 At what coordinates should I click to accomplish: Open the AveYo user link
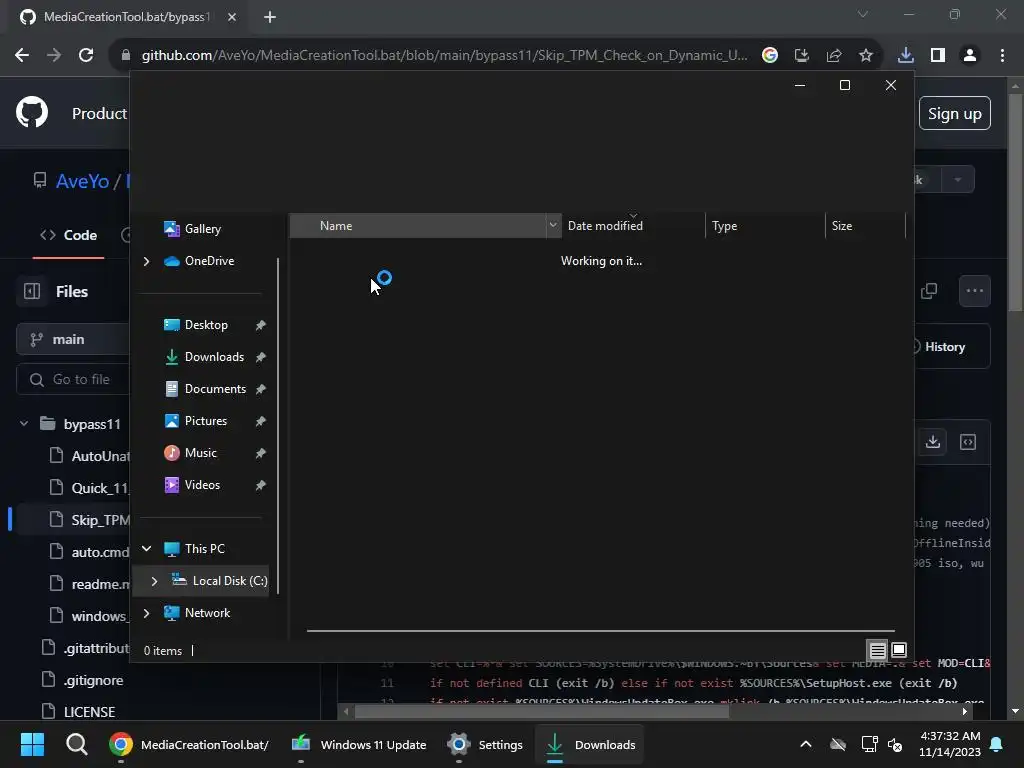[x=82, y=181]
